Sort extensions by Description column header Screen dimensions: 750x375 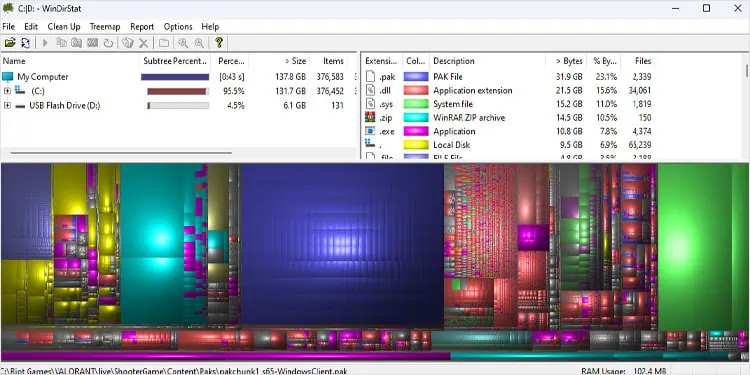[487, 61]
